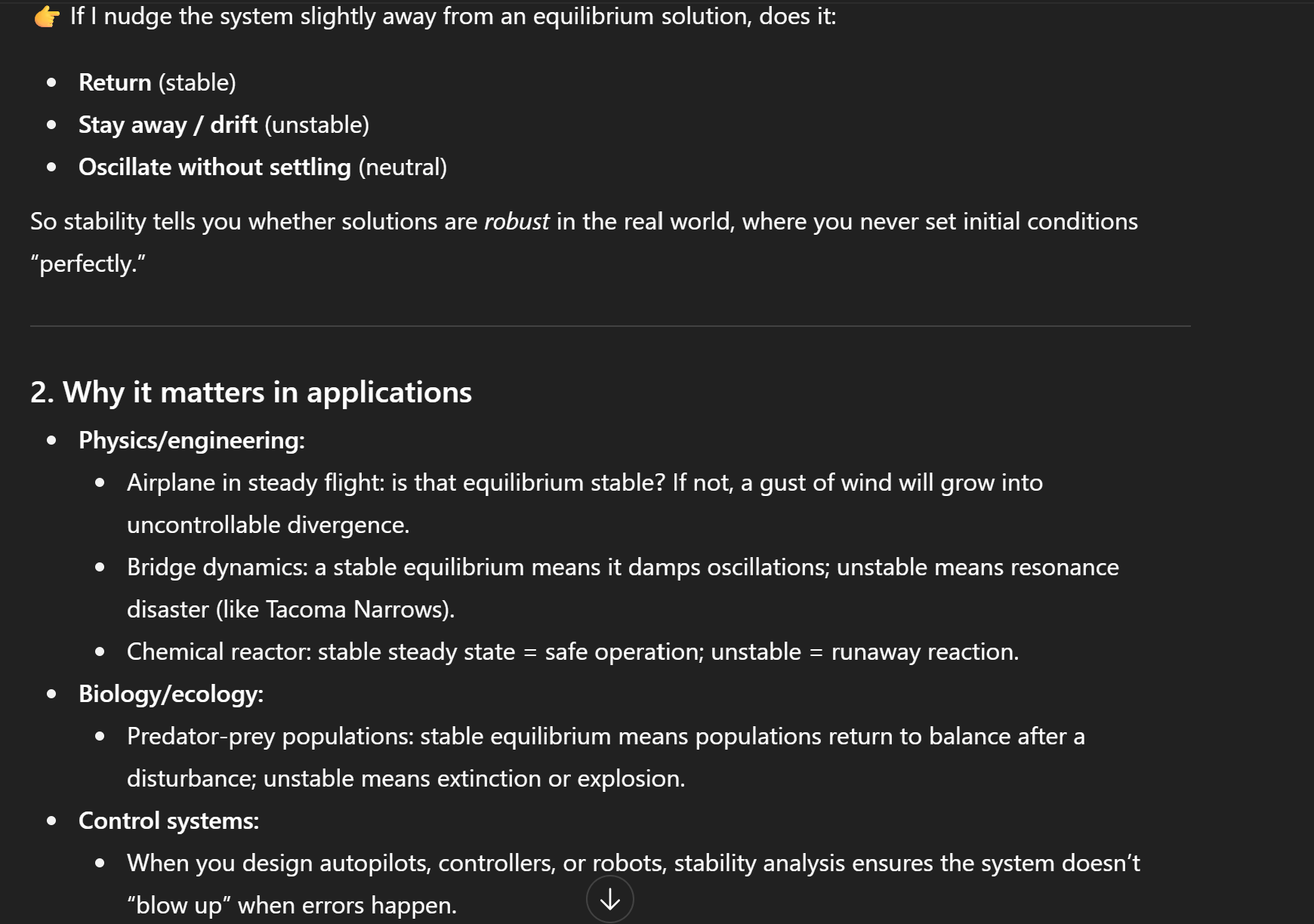Click the pointing hand emoji
This screenshot has height=924, width=1314.
point(46,17)
